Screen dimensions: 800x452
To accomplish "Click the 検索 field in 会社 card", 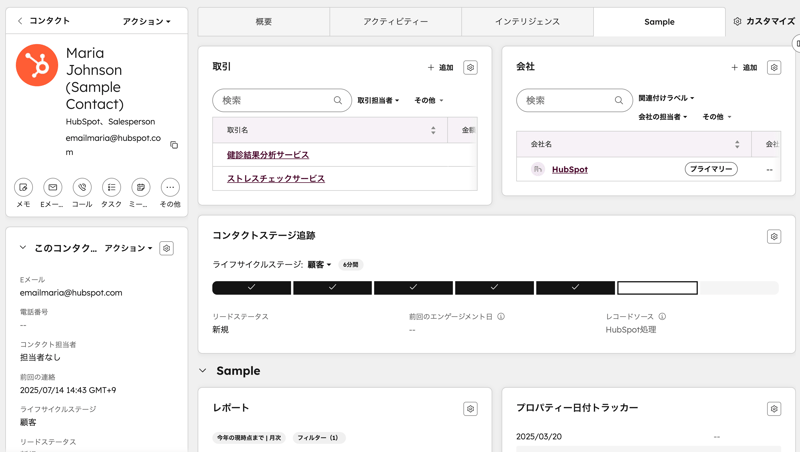I will tap(565, 100).
